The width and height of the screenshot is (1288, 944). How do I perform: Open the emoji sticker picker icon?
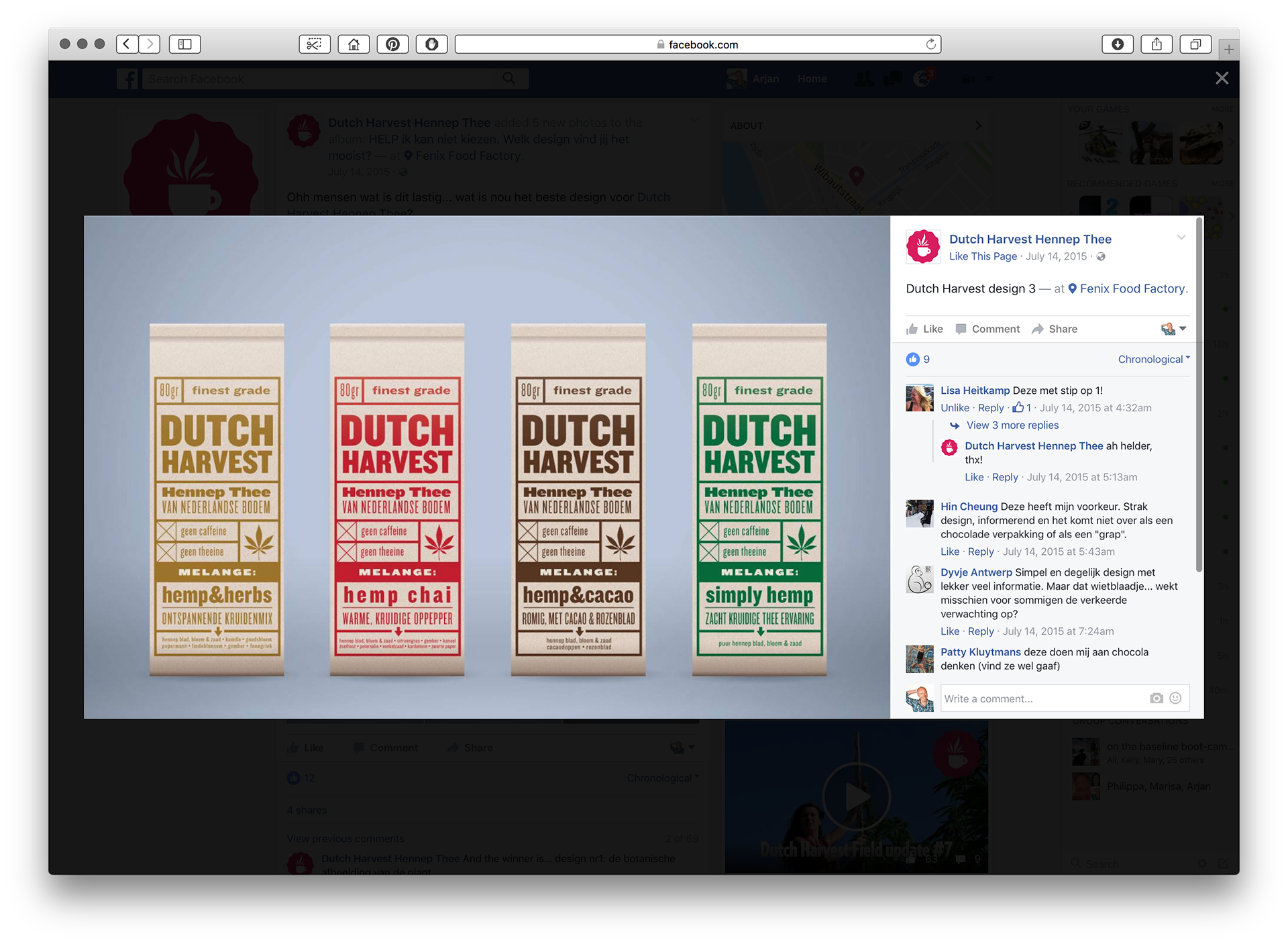click(1175, 698)
